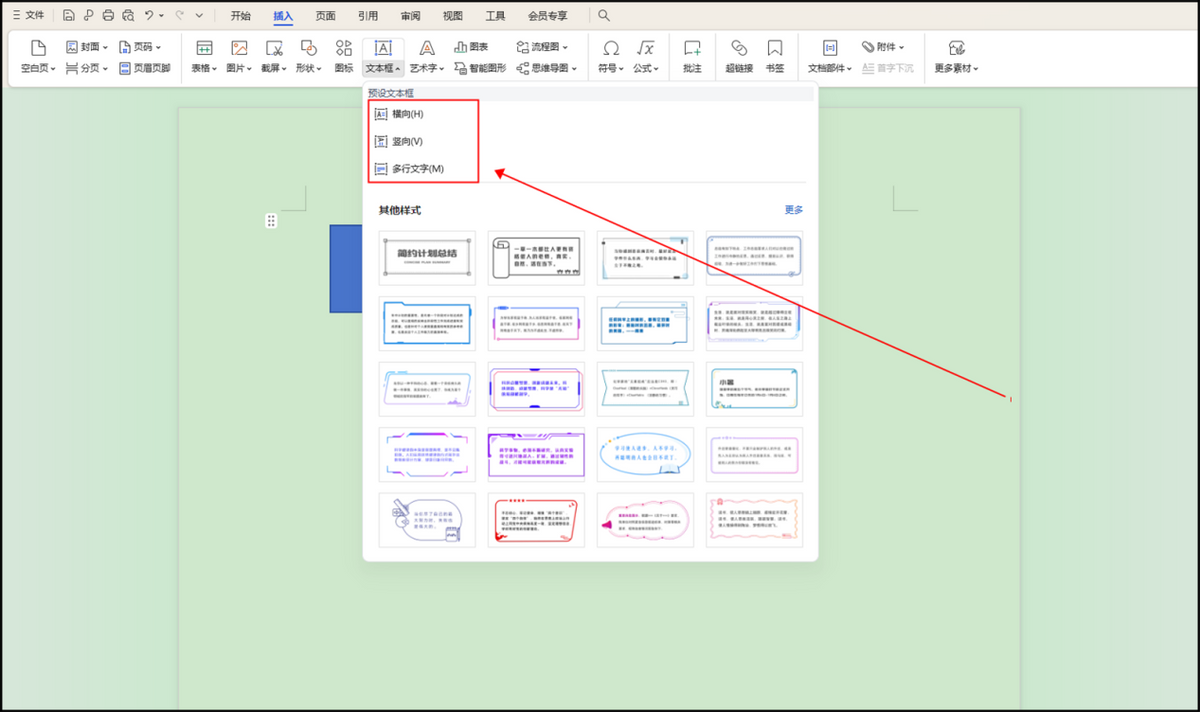The width and height of the screenshot is (1200, 712).
Task: Switch to the View (视图) tab
Action: [453, 16]
